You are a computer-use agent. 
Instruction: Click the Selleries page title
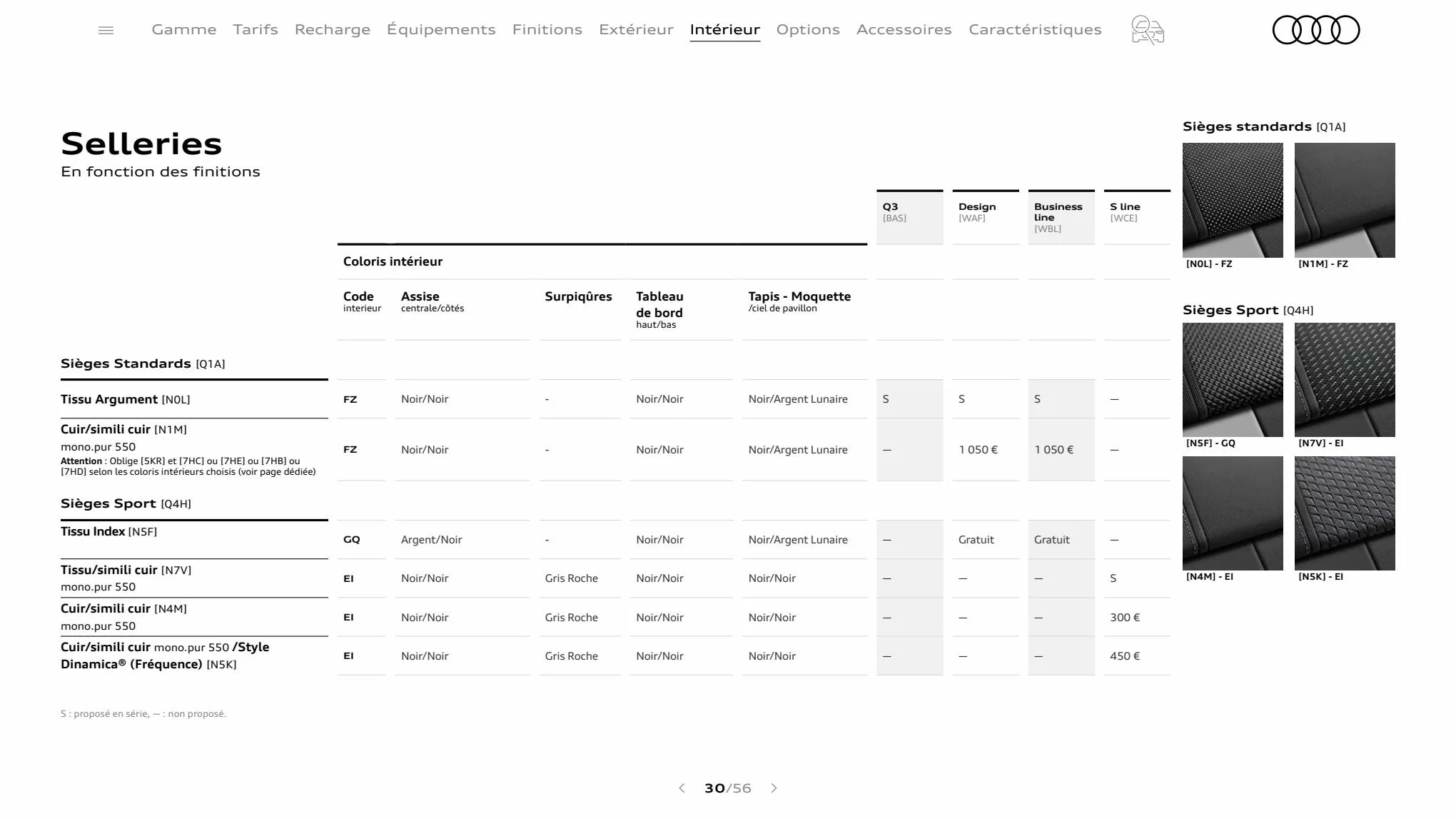141,144
